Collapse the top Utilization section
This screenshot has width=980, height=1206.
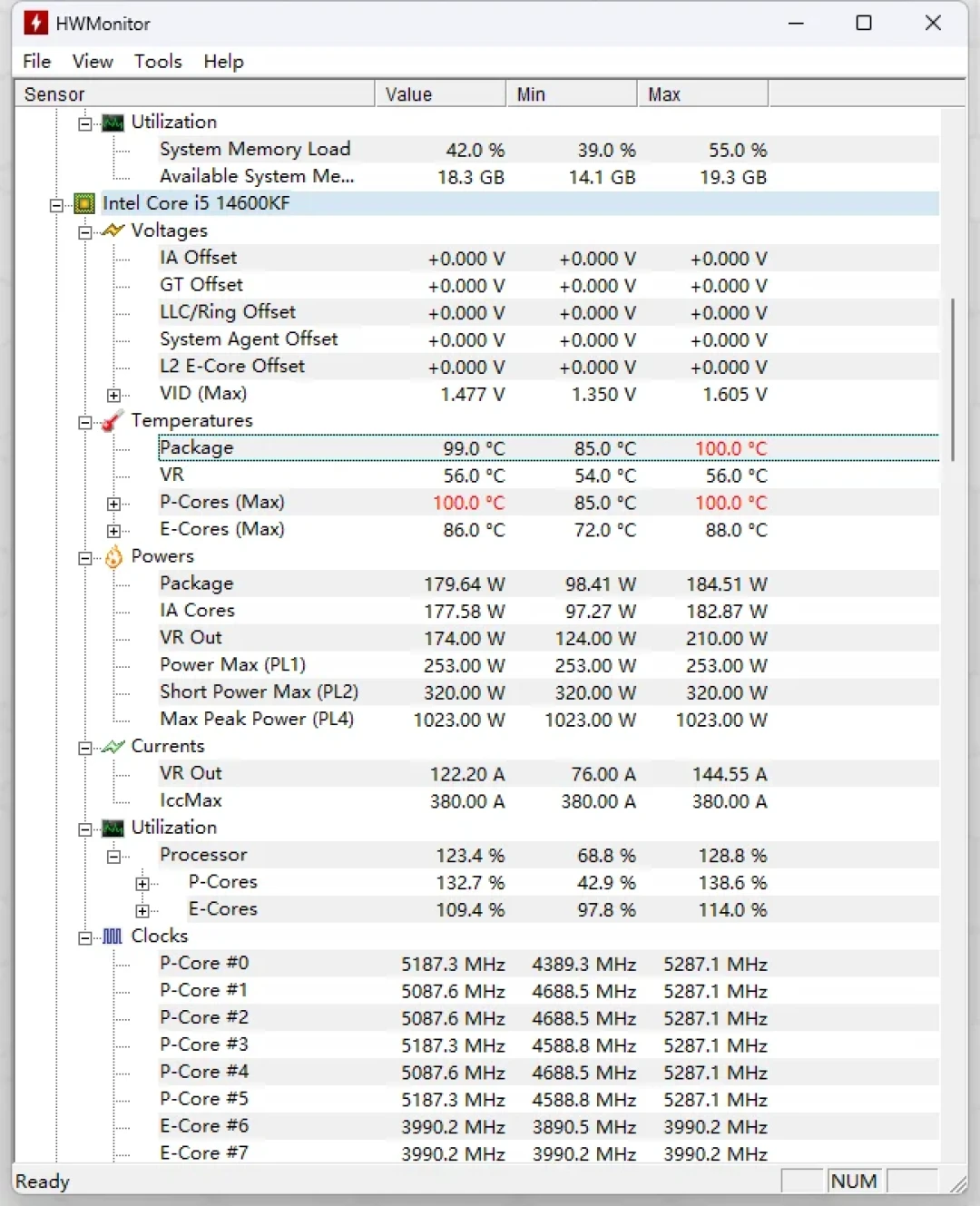(x=84, y=123)
